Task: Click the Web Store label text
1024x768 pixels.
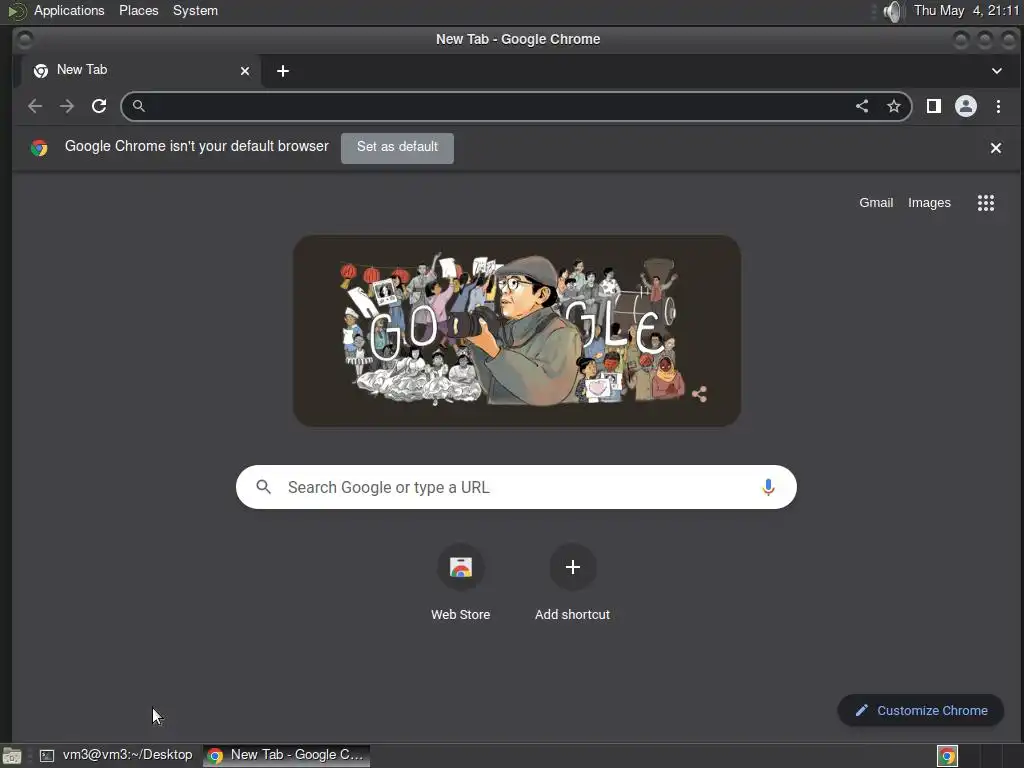Action: (x=460, y=615)
